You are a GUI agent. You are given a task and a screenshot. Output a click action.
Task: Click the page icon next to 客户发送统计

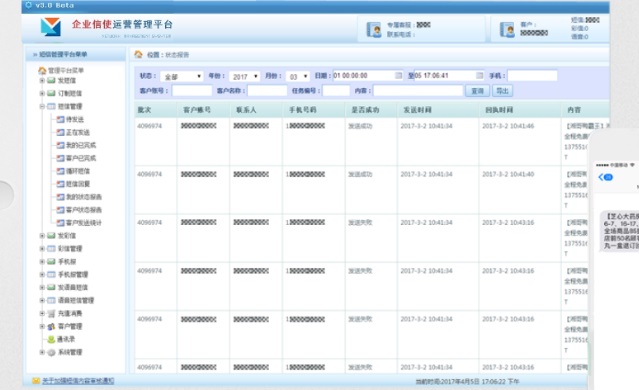(60, 223)
